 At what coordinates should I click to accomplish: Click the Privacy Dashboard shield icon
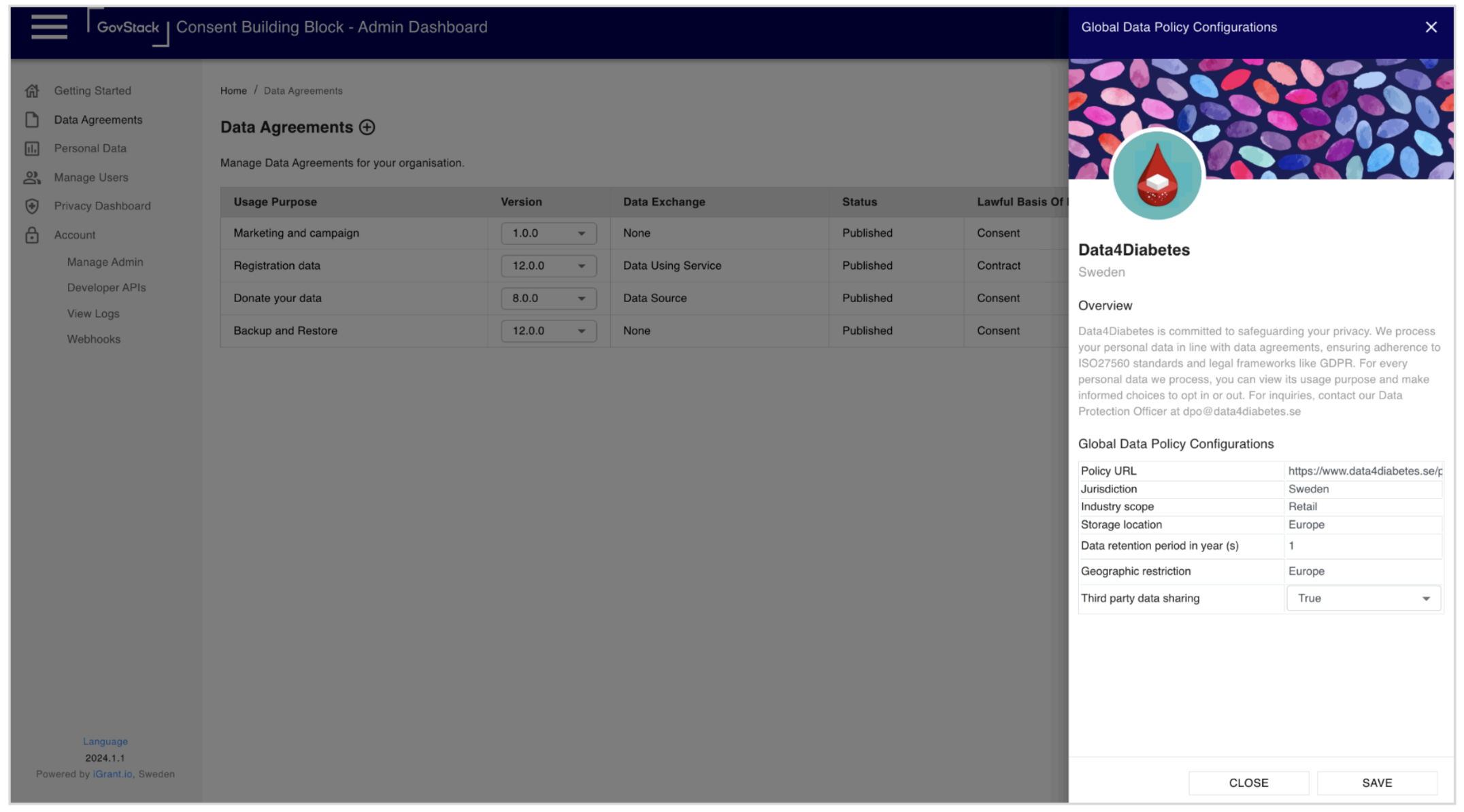click(32, 206)
